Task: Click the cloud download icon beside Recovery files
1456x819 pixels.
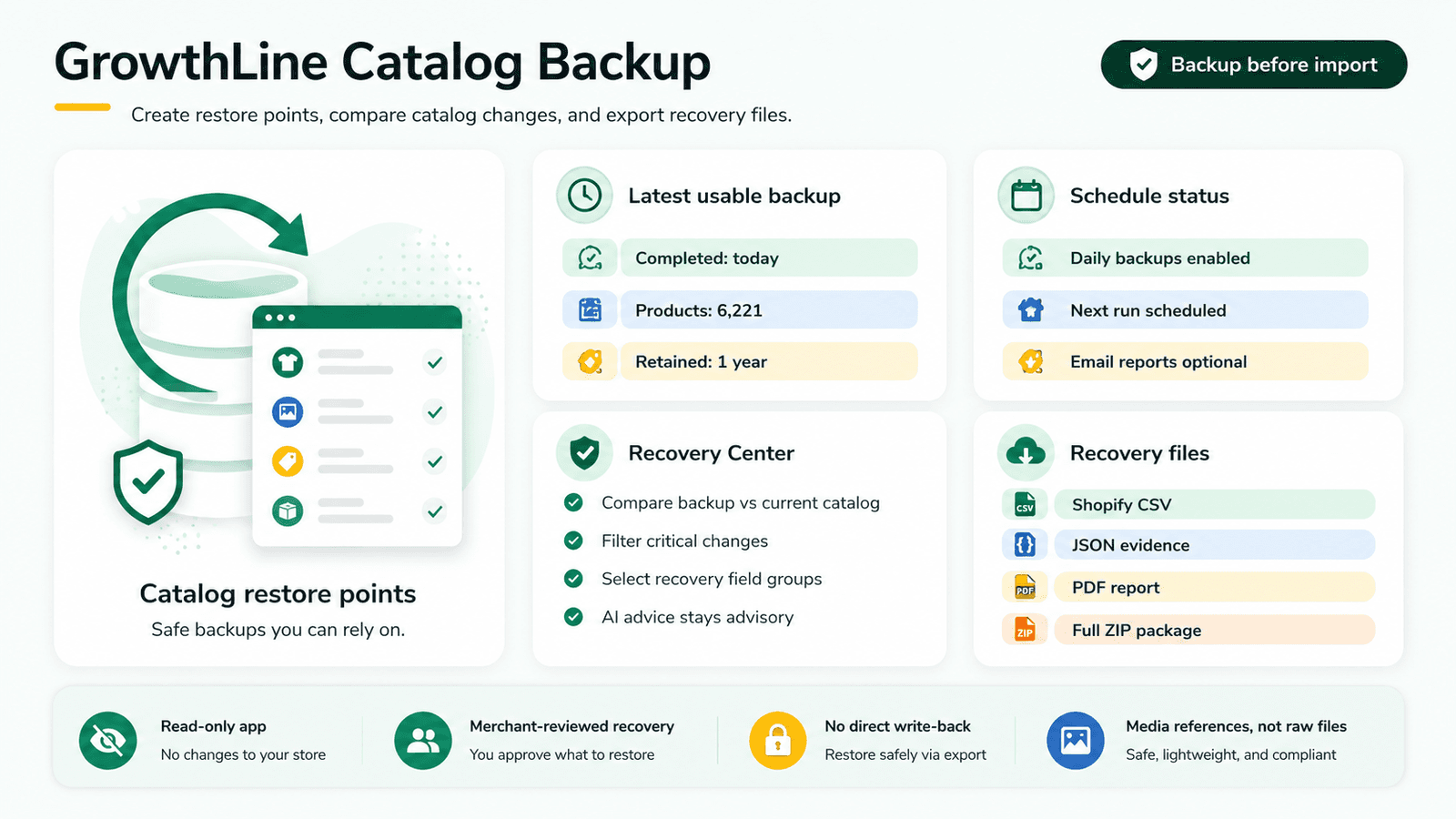Action: click(x=1026, y=452)
